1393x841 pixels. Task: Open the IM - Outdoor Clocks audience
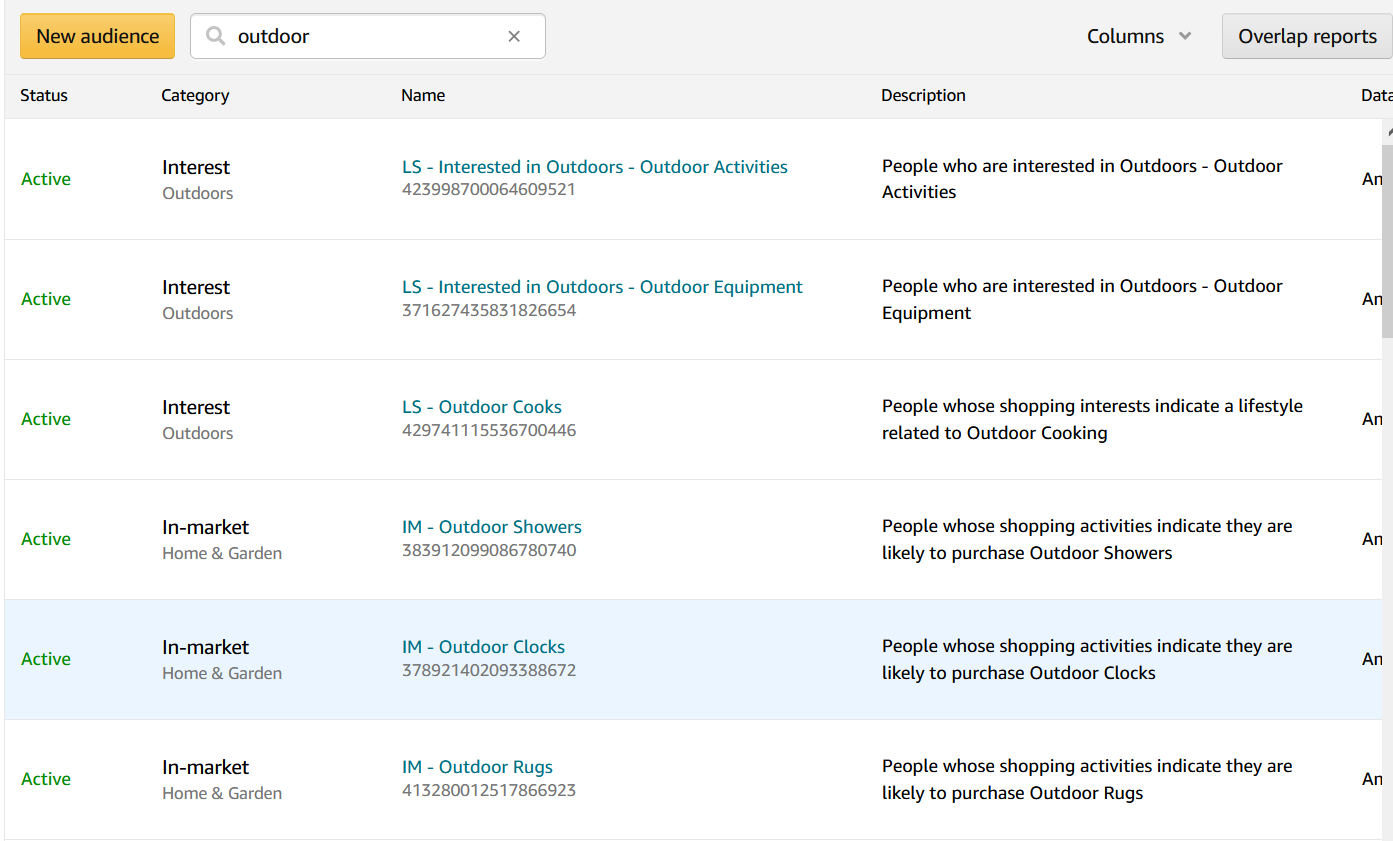click(x=483, y=647)
